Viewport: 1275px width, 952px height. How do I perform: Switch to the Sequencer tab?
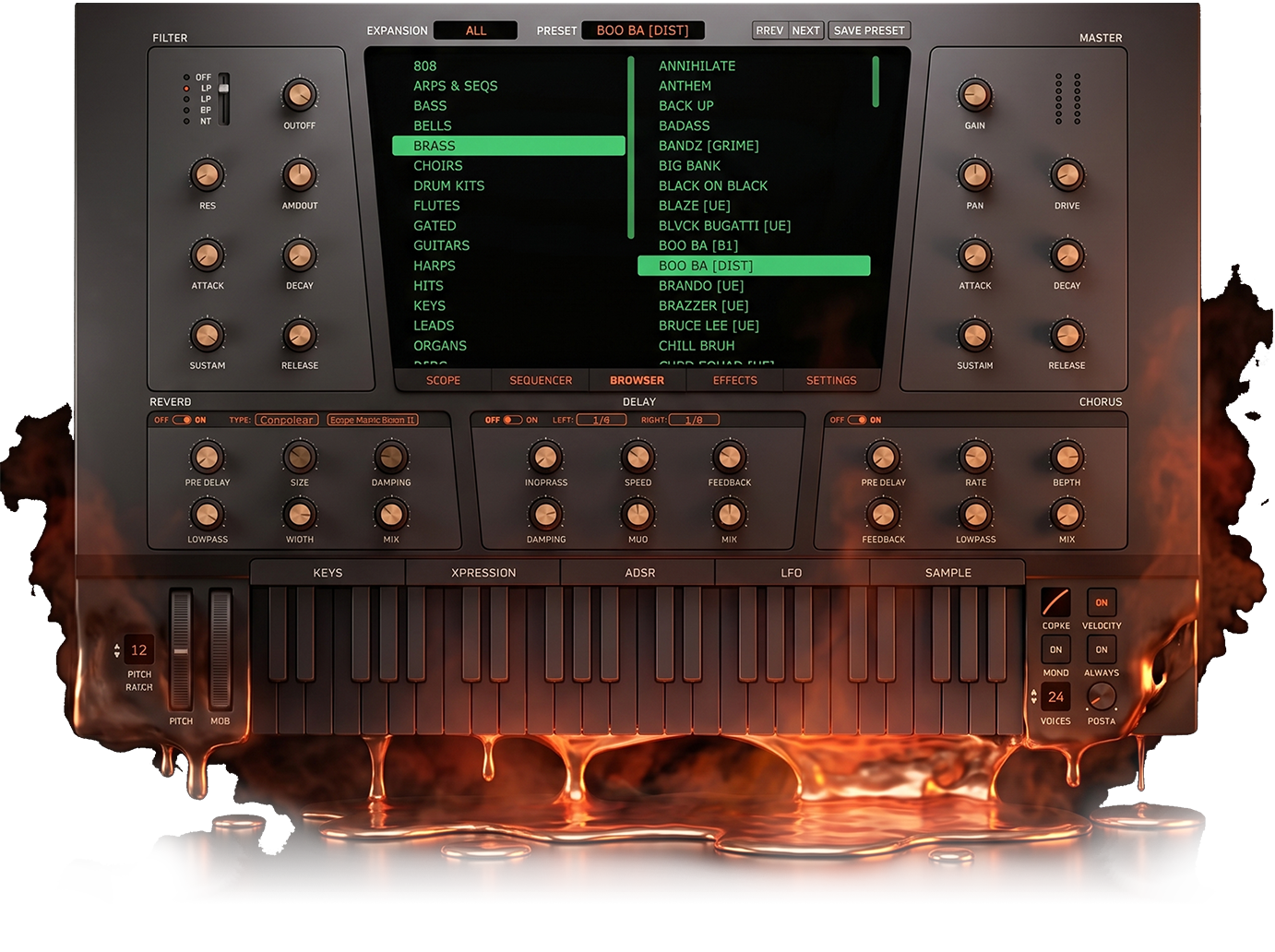tap(540, 380)
